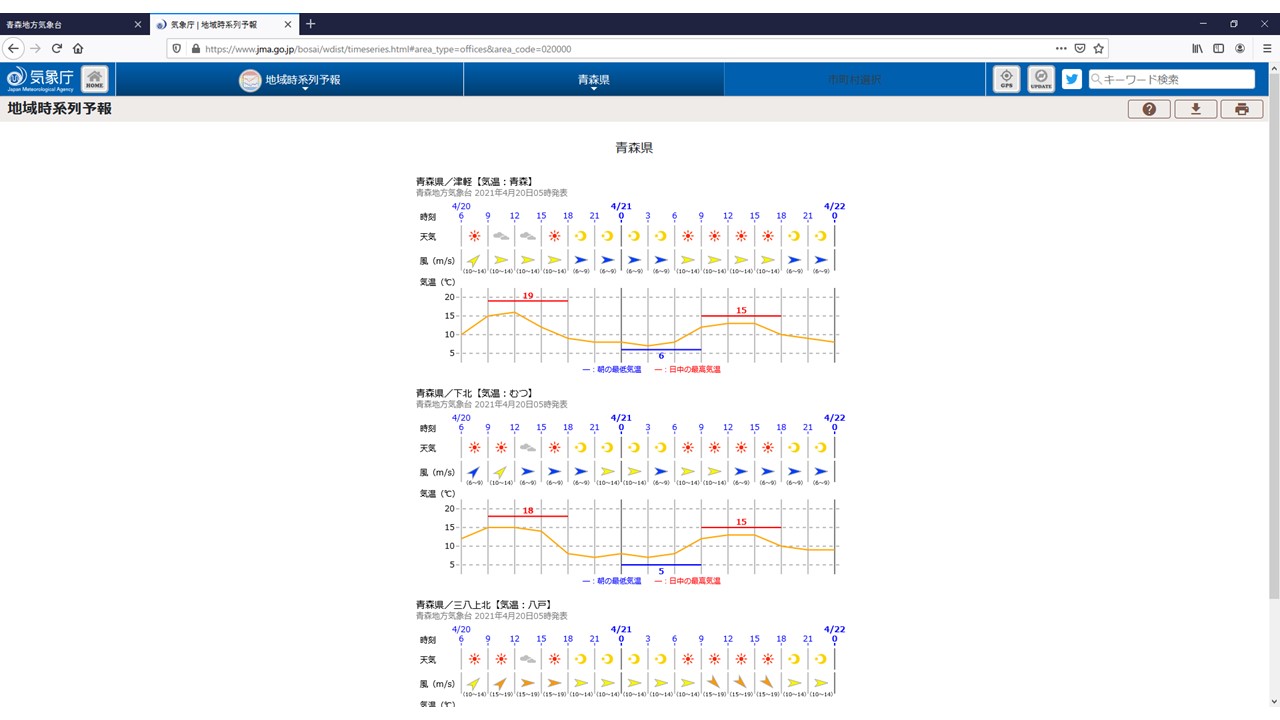Open the Firefox hamburger menu

(1267, 48)
